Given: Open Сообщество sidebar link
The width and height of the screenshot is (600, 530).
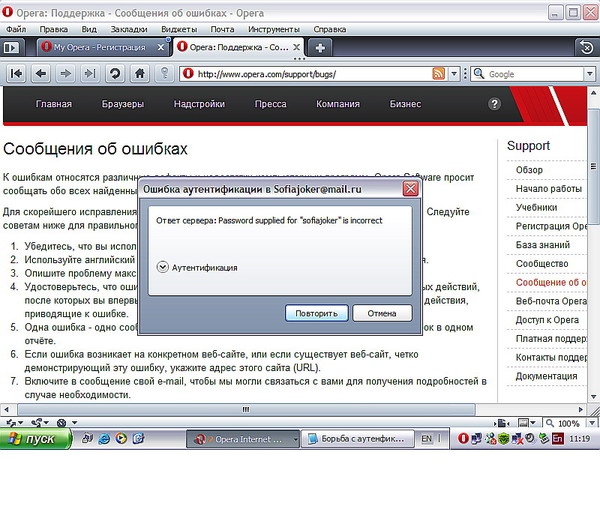Looking at the screenshot, I should click(542, 263).
